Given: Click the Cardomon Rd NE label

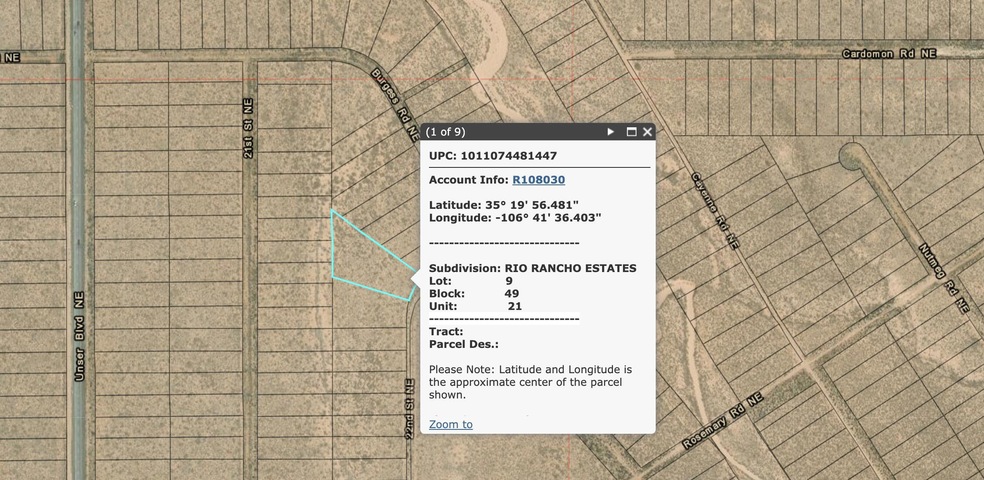Looking at the screenshot, I should [x=888, y=53].
